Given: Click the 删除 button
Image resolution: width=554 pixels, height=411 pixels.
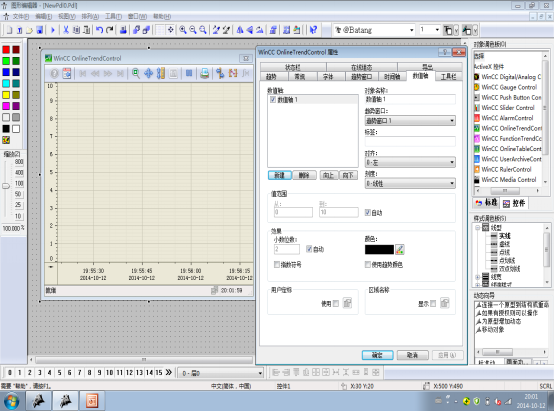Looking at the screenshot, I should 304,175.
